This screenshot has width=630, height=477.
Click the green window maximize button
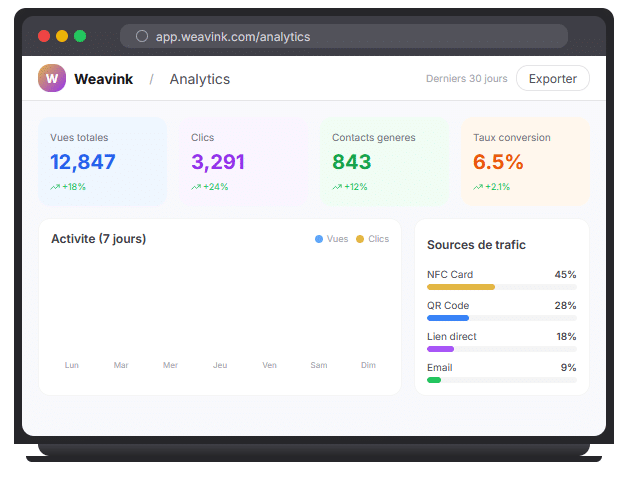coord(80,36)
